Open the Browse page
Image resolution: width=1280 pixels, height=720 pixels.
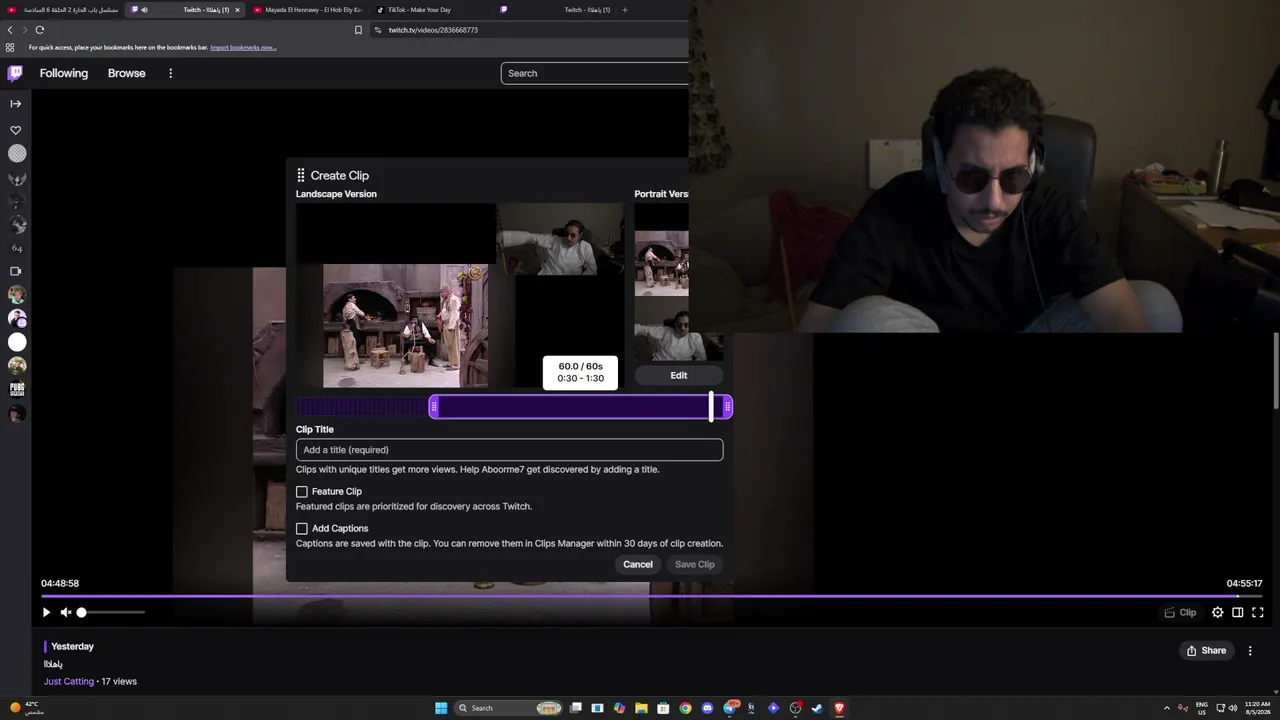[127, 73]
